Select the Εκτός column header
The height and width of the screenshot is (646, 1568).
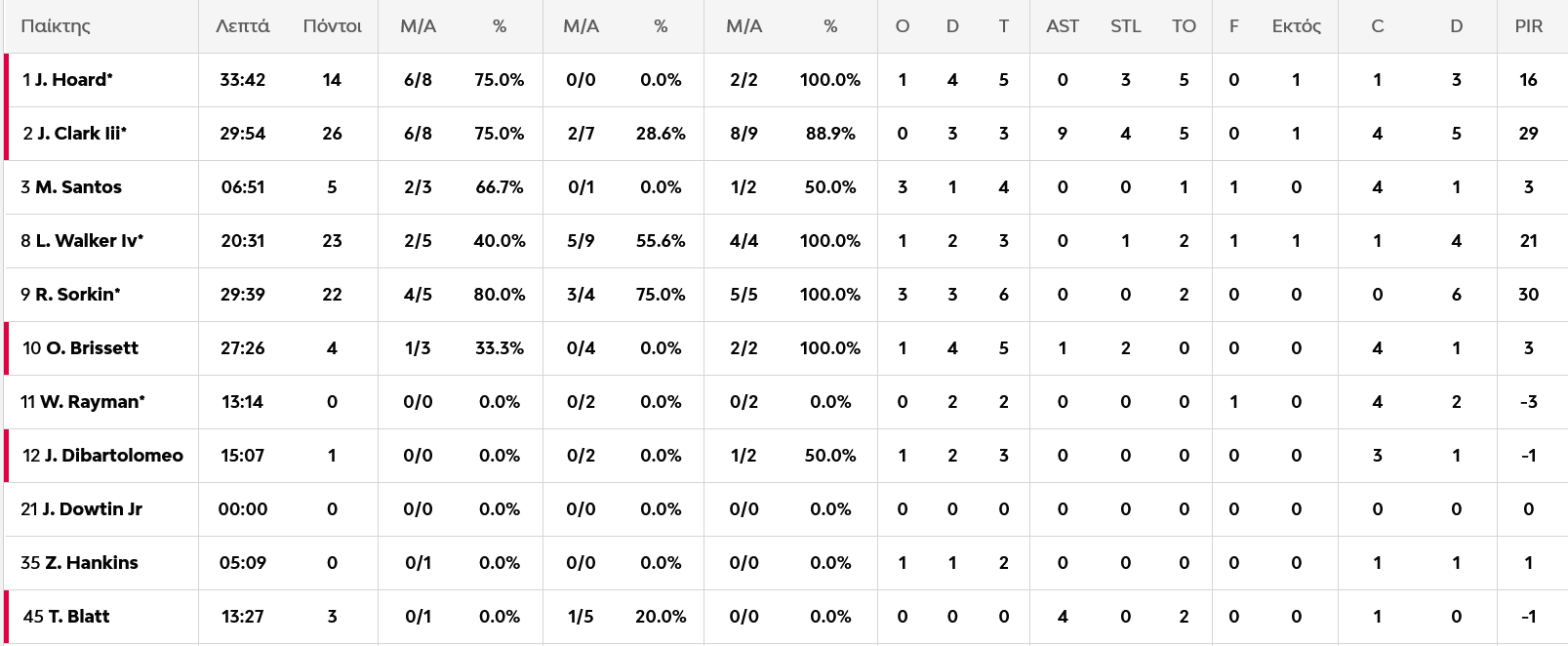click(x=1296, y=26)
